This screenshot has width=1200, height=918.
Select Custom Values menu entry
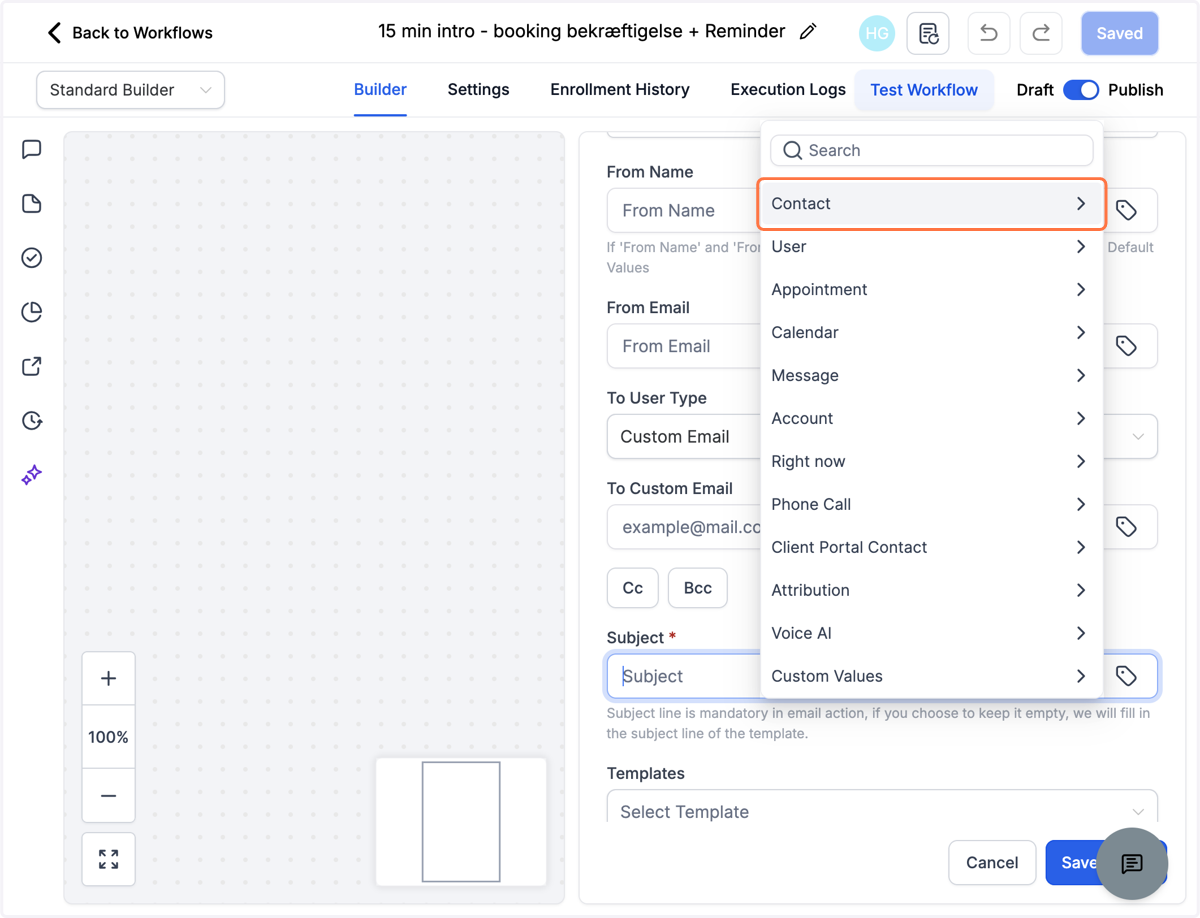tap(931, 677)
